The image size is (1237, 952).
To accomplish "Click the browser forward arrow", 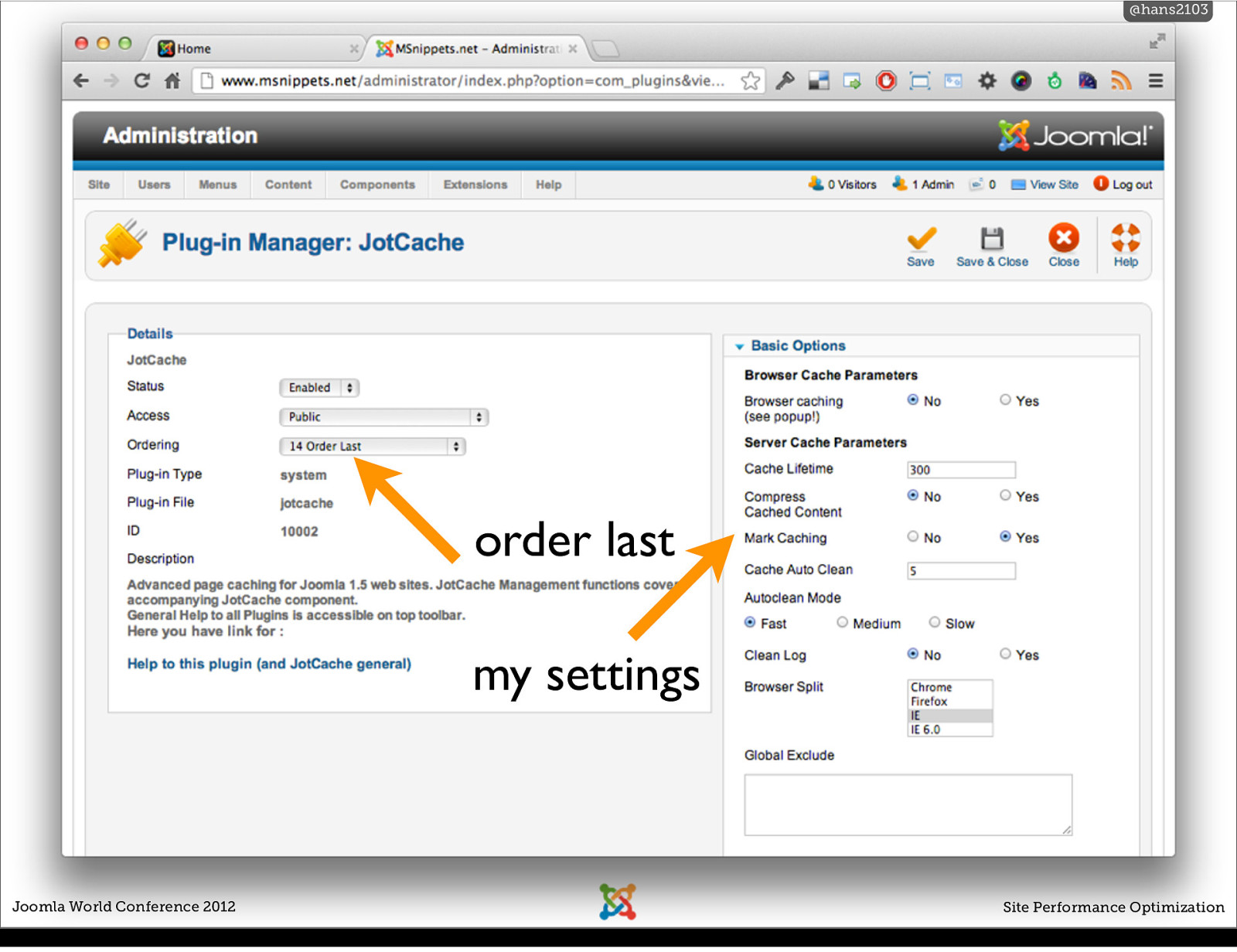I will (x=111, y=80).
